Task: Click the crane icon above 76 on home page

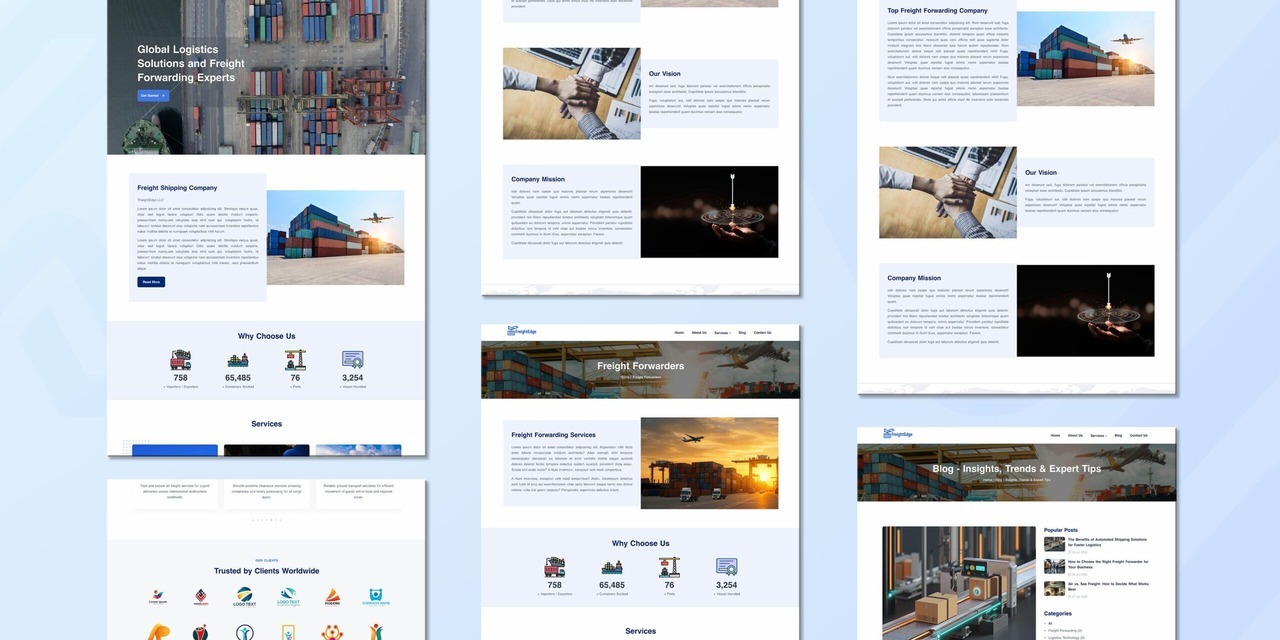Action: point(295,360)
